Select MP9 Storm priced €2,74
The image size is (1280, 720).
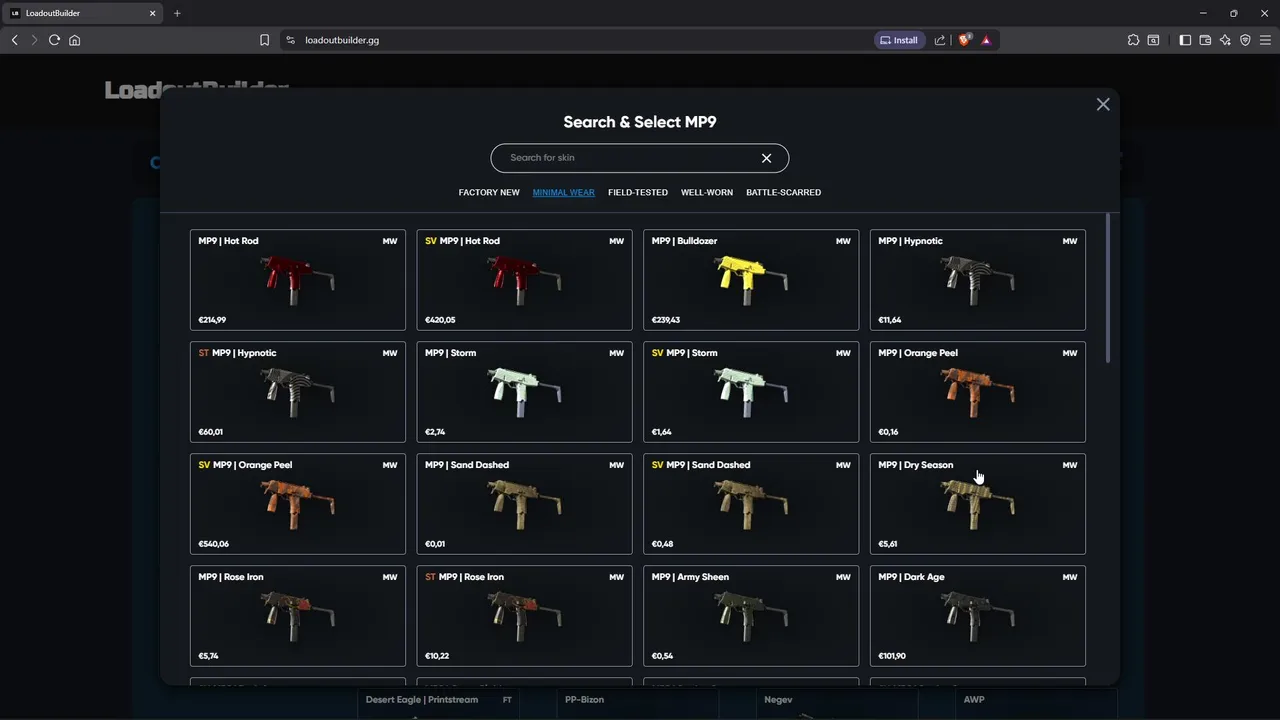pos(524,392)
